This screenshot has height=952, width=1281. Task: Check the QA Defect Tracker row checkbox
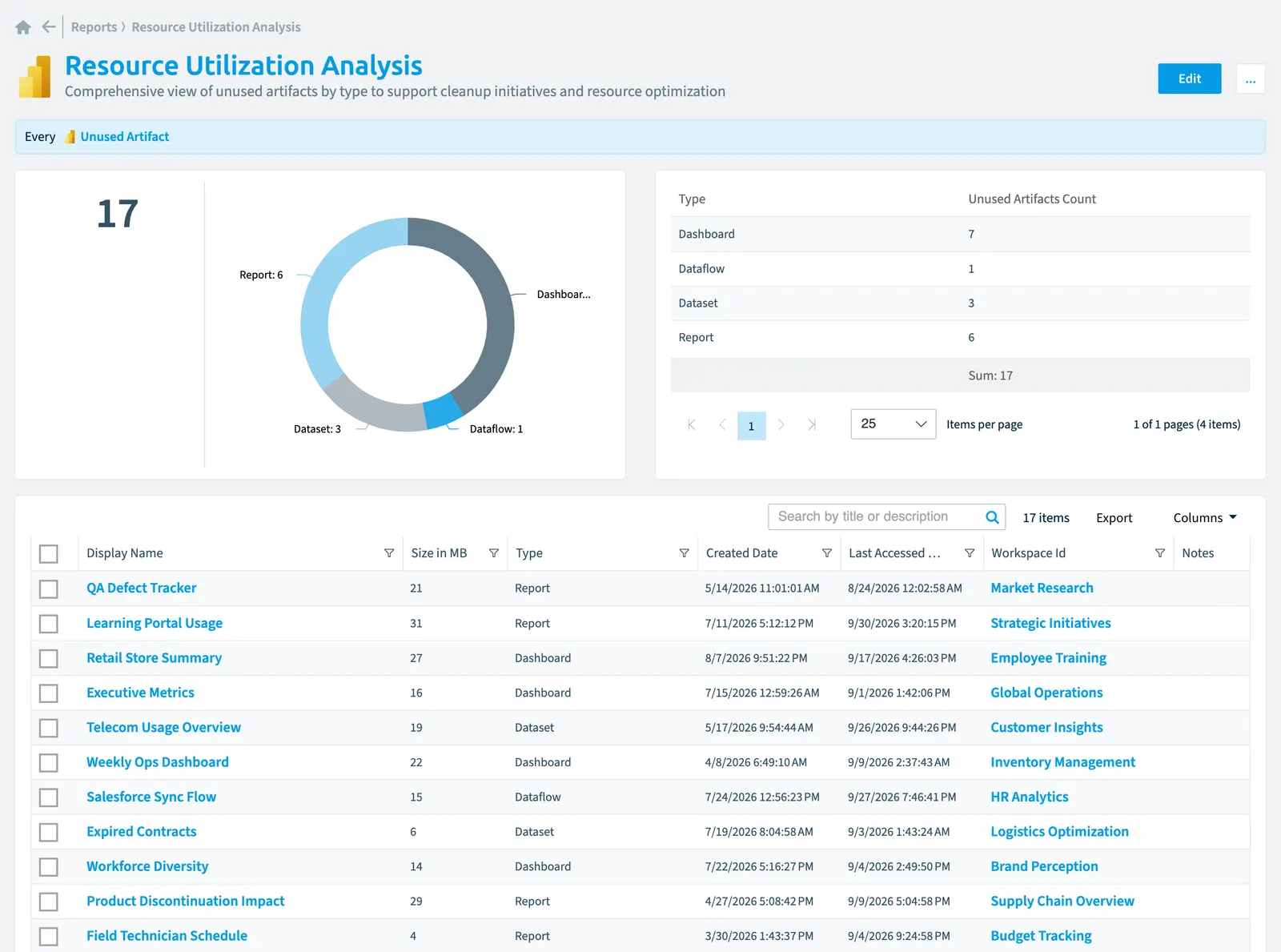49,589
